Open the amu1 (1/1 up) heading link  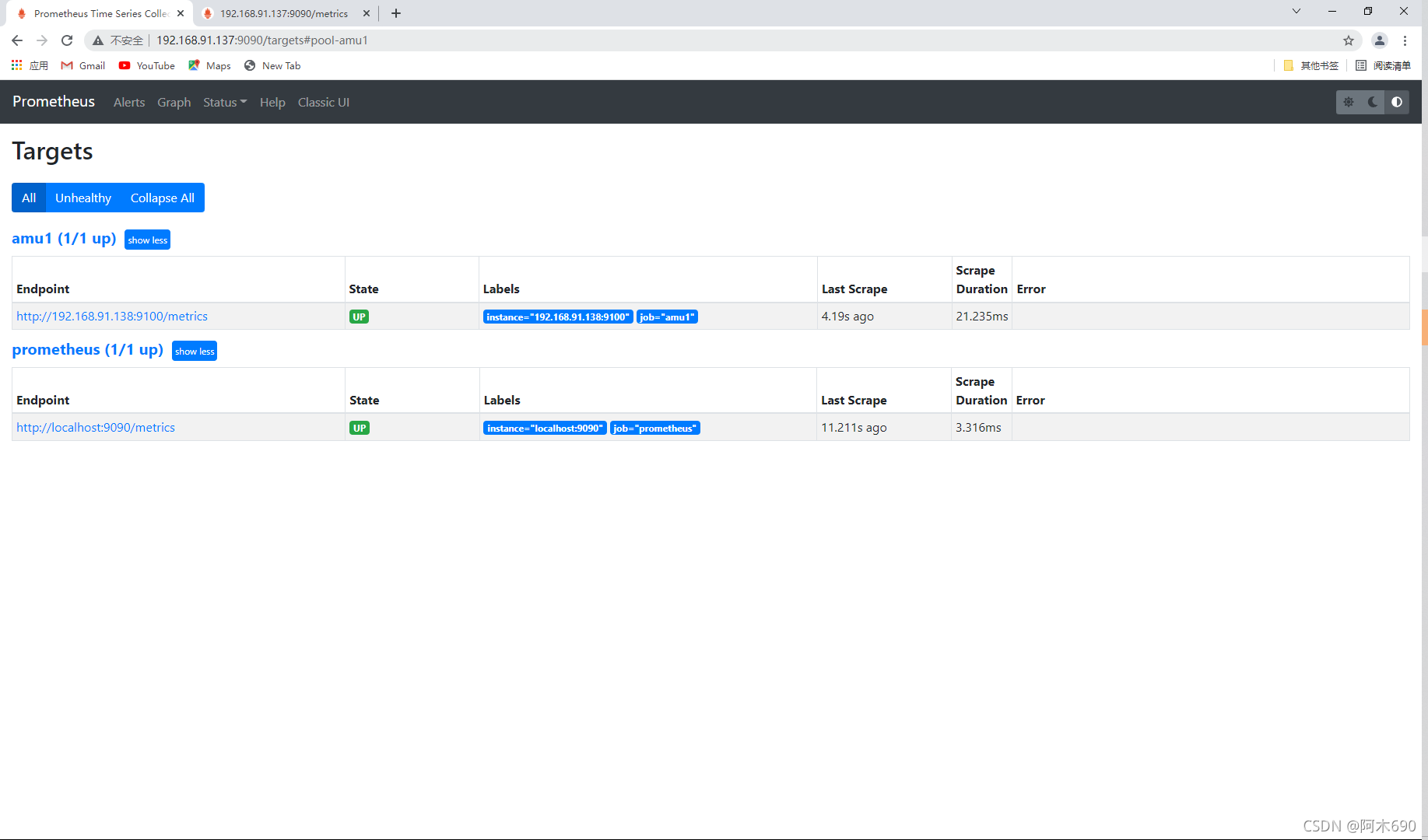64,239
